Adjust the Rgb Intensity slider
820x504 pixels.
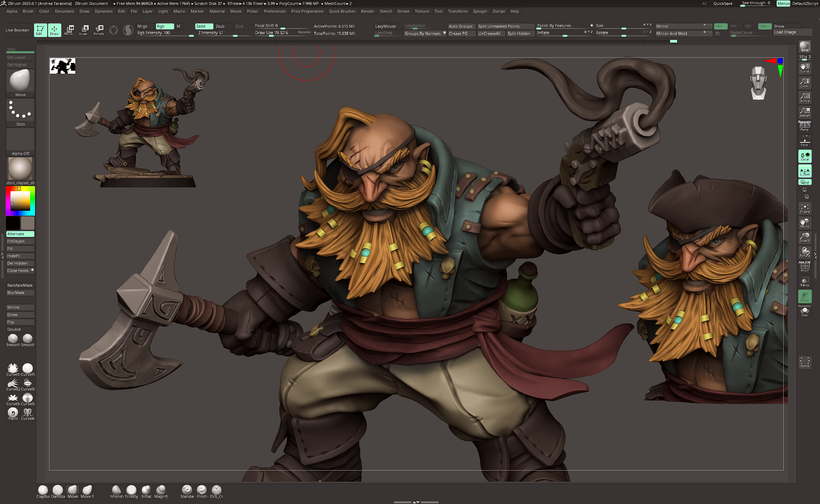(165, 33)
